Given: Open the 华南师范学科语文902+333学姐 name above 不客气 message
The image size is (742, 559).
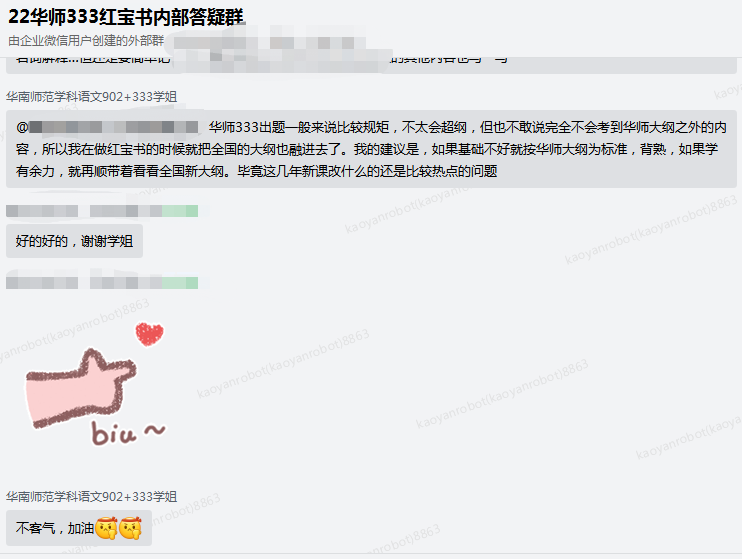Looking at the screenshot, I should pos(91,497).
